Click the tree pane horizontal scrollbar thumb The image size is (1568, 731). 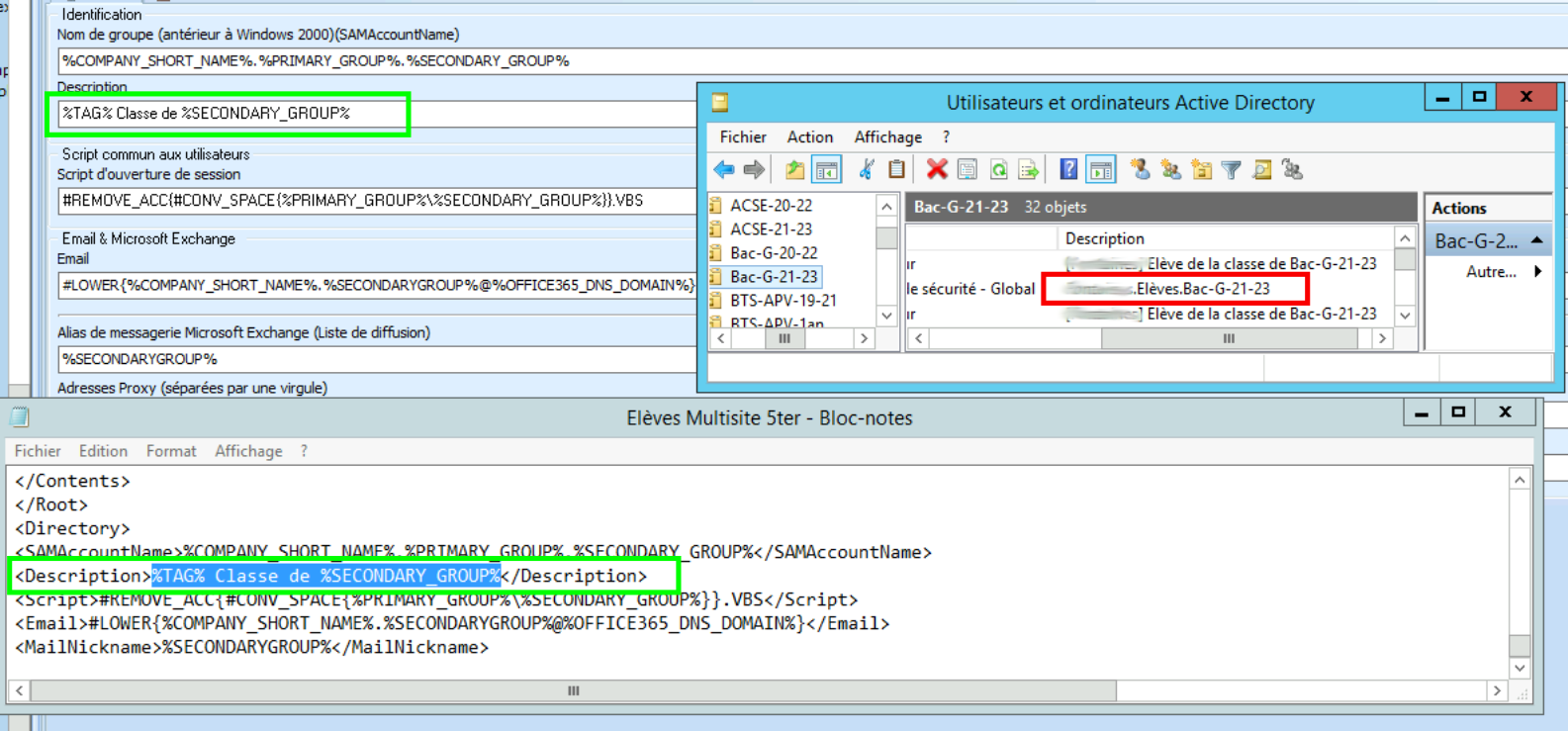click(784, 338)
